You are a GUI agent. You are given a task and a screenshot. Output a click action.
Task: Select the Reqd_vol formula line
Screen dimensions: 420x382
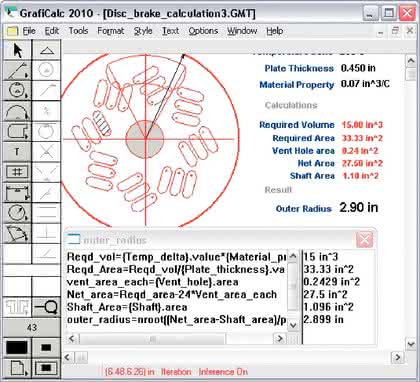tap(176, 257)
